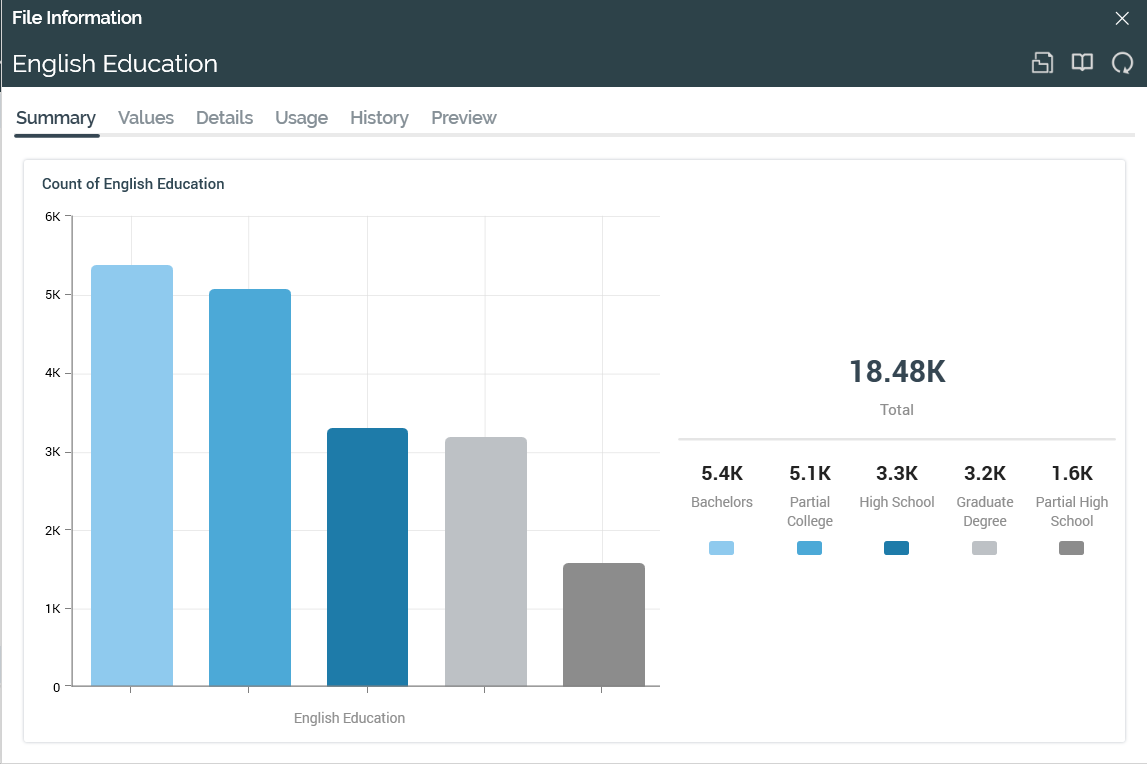Click the shortest dark gray chart bar
This screenshot has width=1147, height=764.
603,625
